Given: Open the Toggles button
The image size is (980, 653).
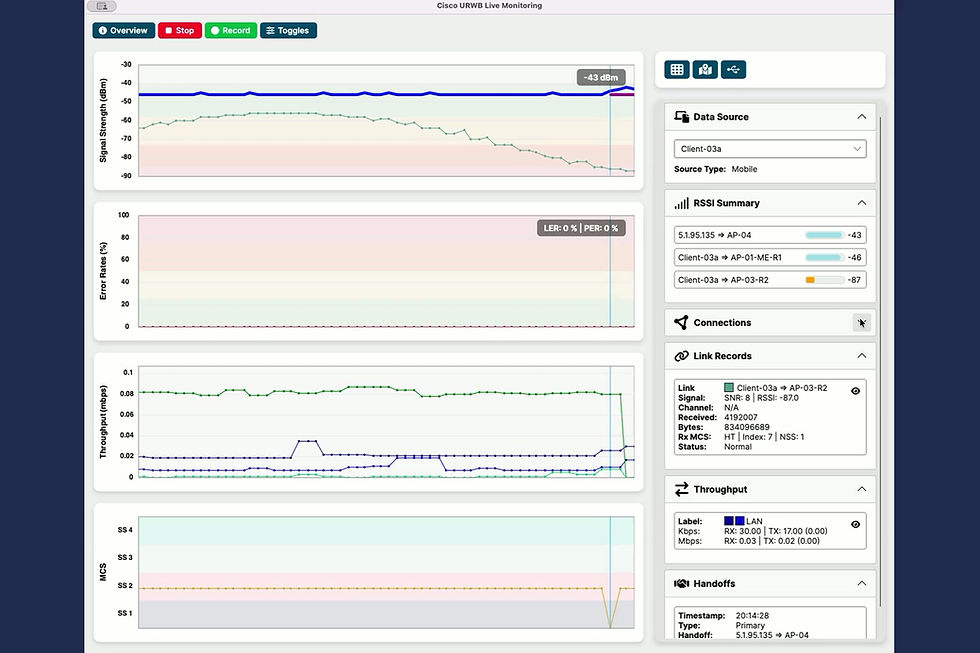Looking at the screenshot, I should coord(288,31).
